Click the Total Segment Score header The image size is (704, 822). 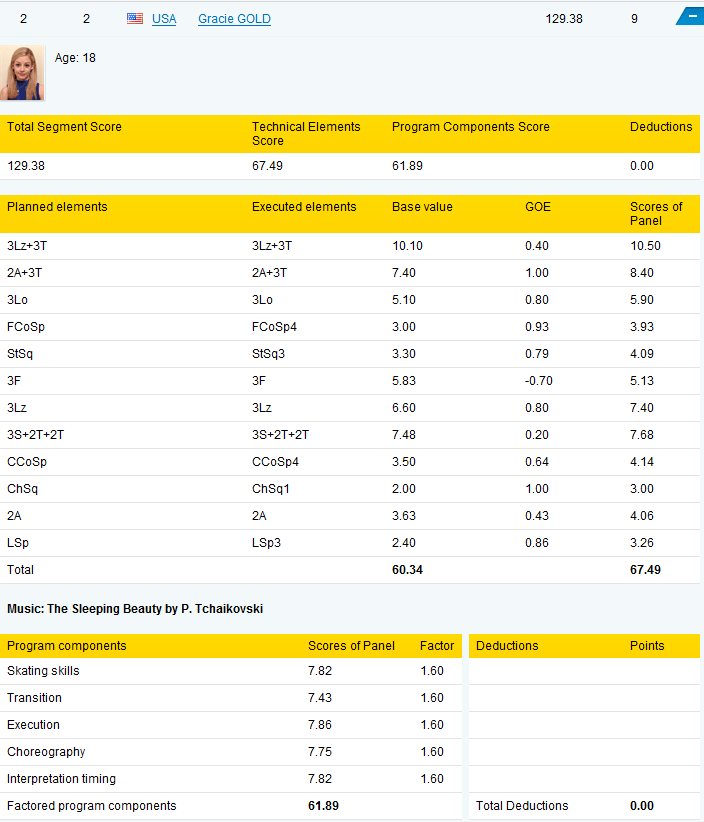point(64,127)
